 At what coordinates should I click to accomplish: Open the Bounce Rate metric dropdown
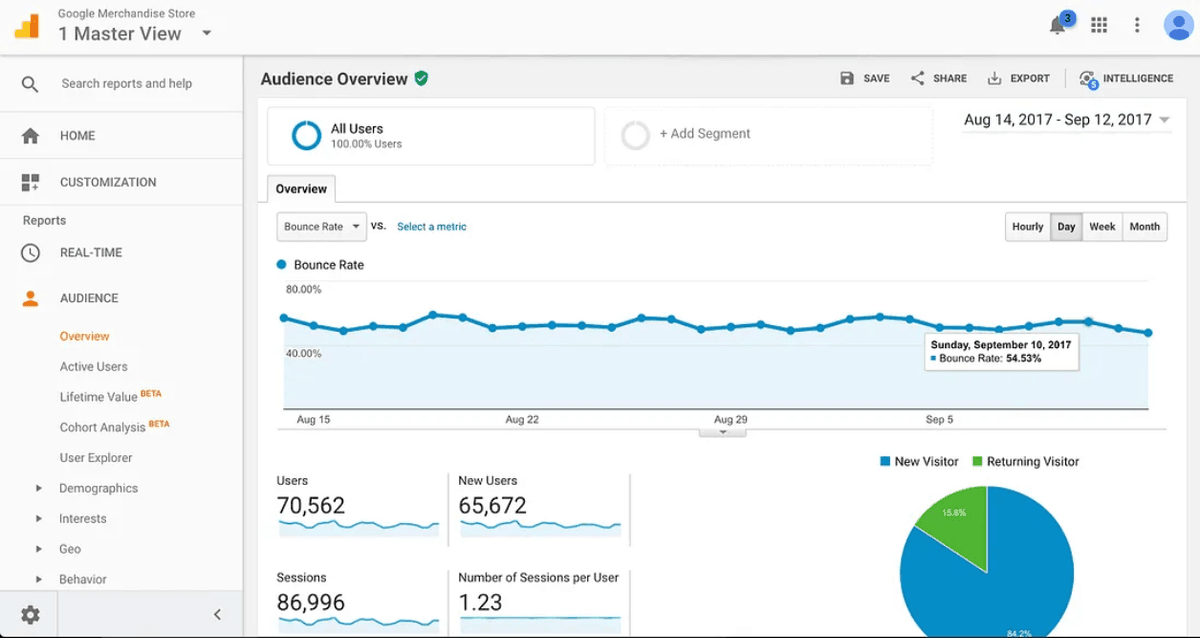(321, 226)
